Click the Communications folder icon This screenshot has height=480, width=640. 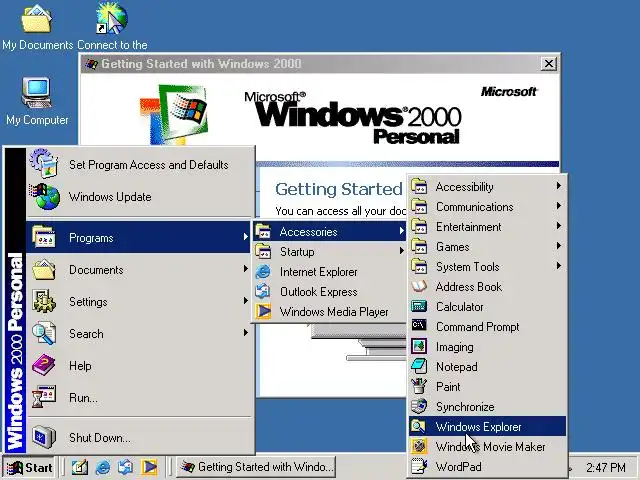tap(419, 206)
